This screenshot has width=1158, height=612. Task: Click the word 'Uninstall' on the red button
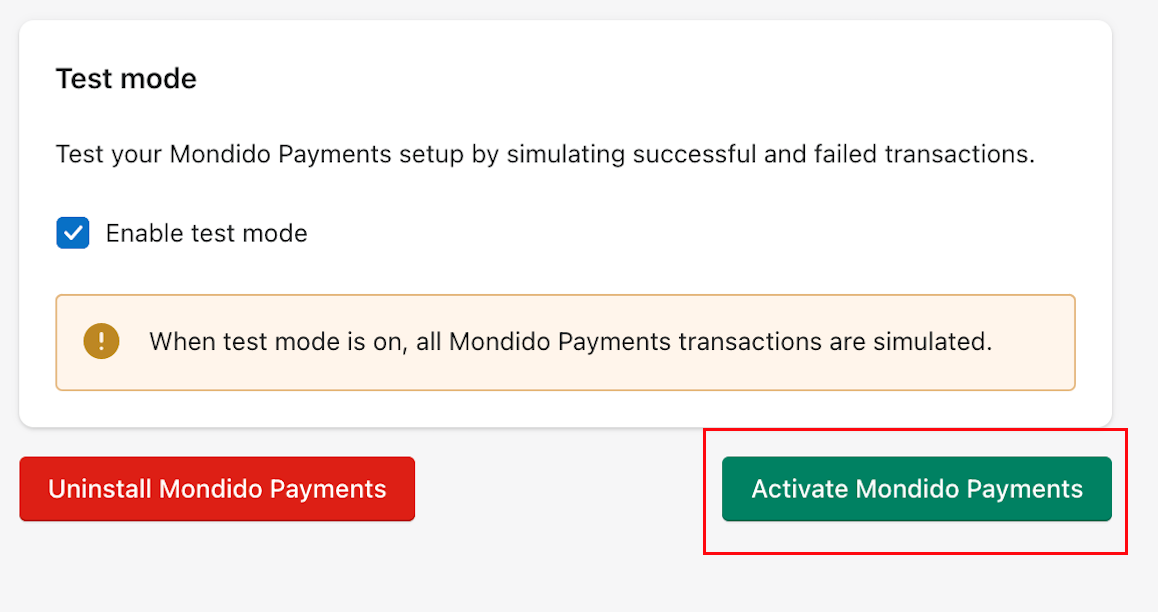pos(100,489)
